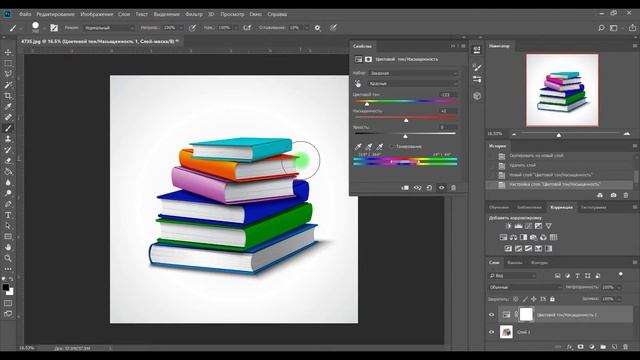Viewport: 640px width, 360px height.
Task: Select the Eraser tool
Action: (x=8, y=160)
